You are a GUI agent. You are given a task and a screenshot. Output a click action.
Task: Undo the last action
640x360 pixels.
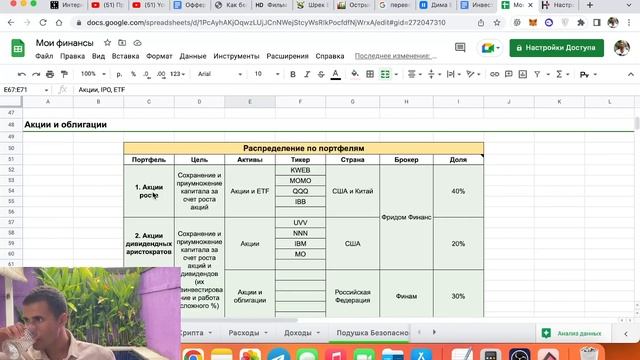click(x=22, y=74)
